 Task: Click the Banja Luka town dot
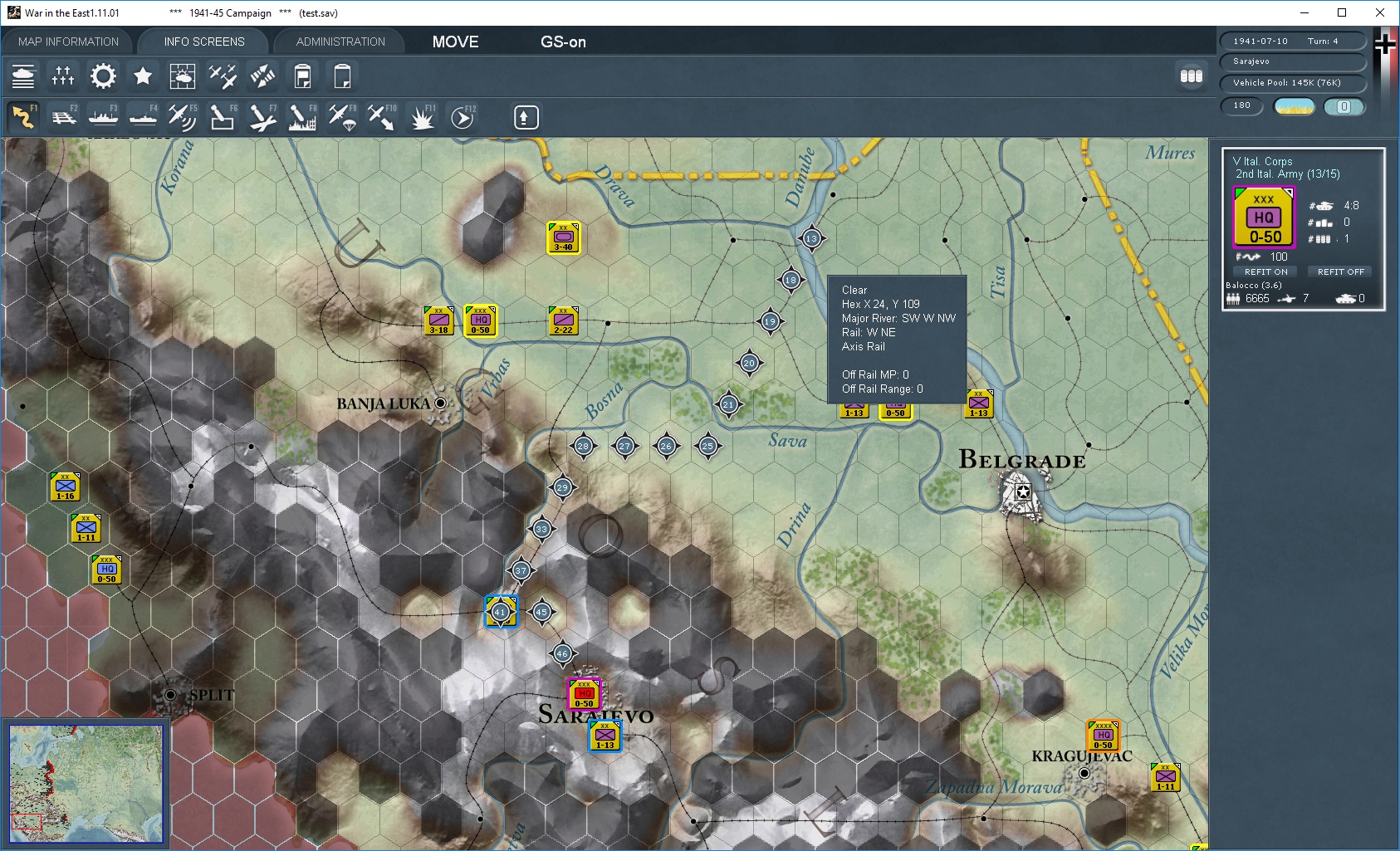(x=440, y=403)
